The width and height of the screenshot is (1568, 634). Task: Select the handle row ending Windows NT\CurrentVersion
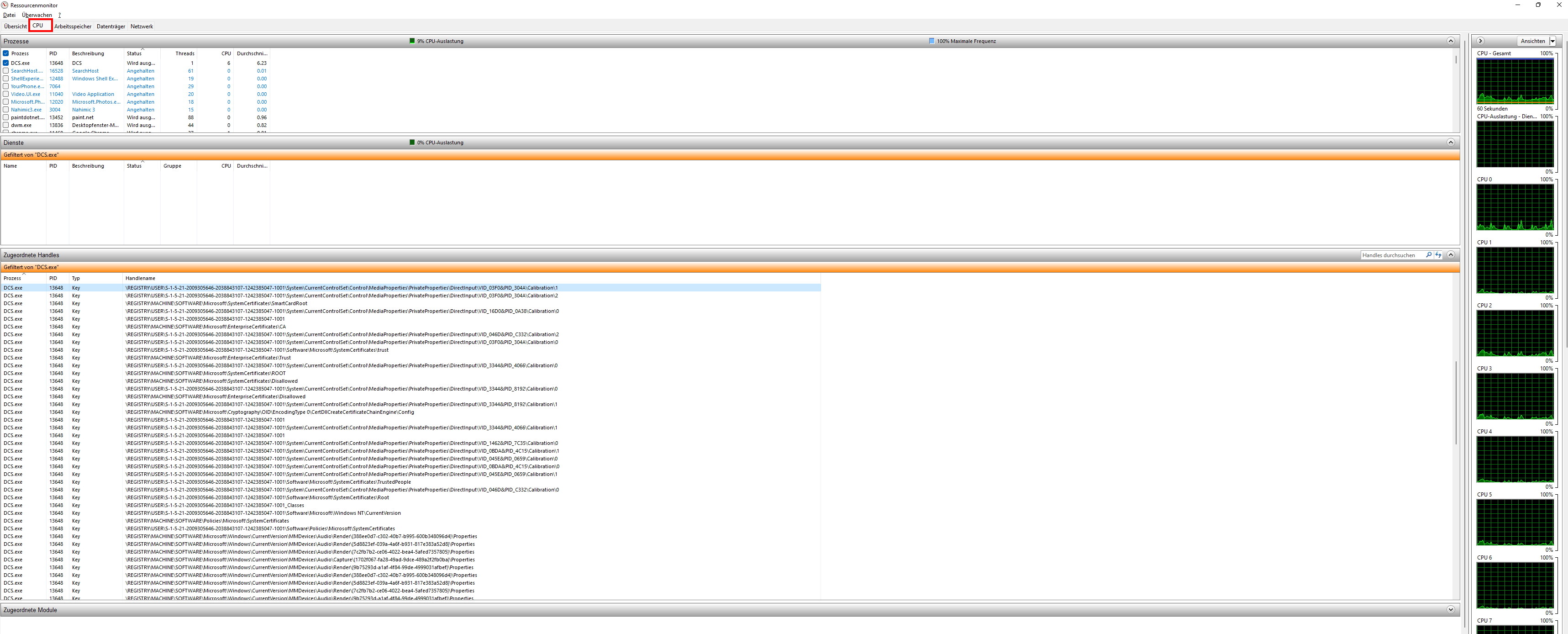(411, 513)
